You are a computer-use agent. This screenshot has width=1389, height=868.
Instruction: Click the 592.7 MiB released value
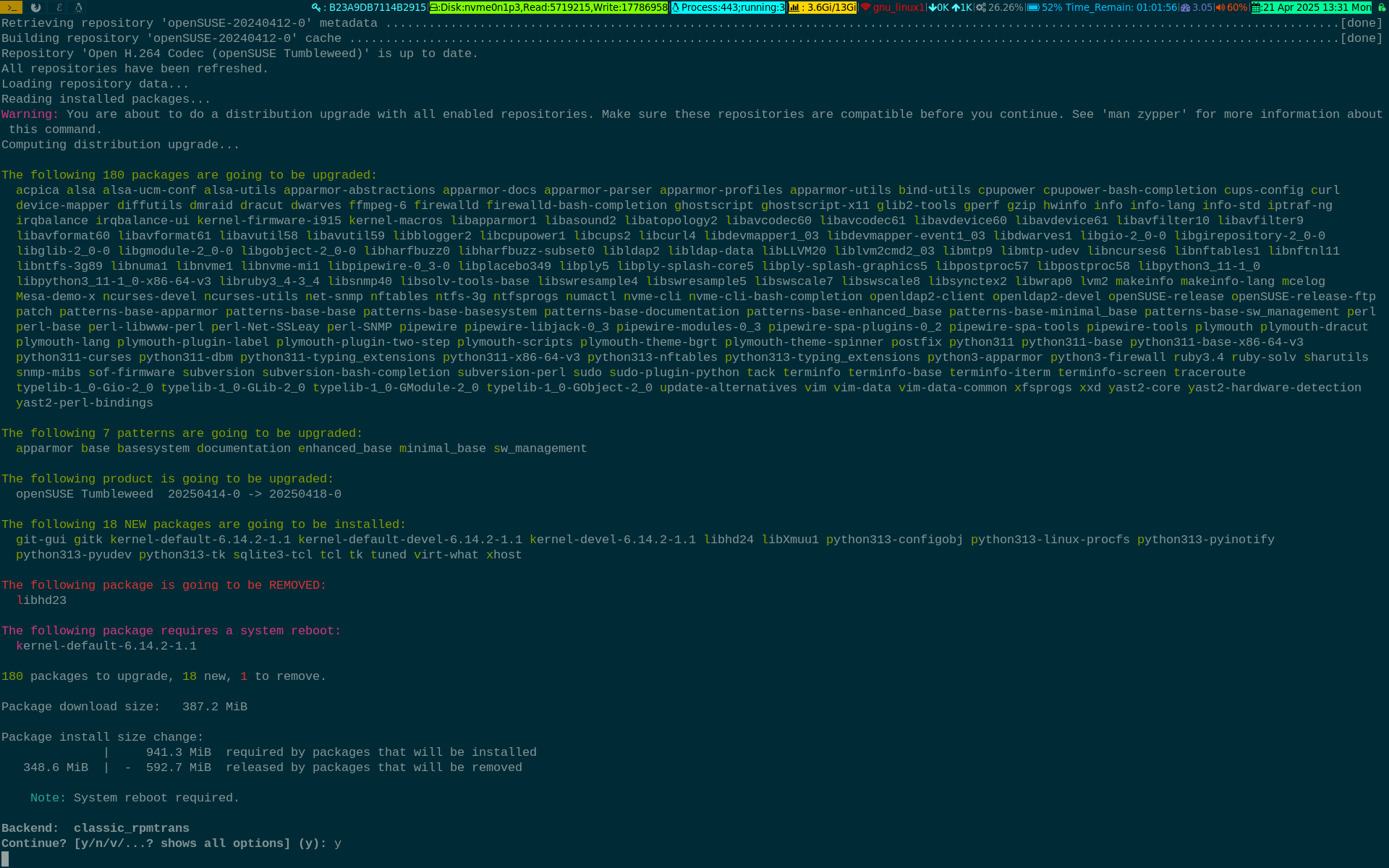click(179, 767)
